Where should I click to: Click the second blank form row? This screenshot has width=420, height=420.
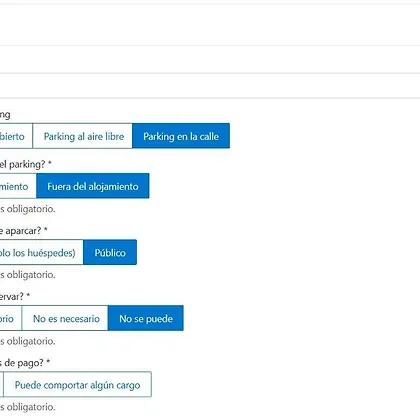[210, 59]
